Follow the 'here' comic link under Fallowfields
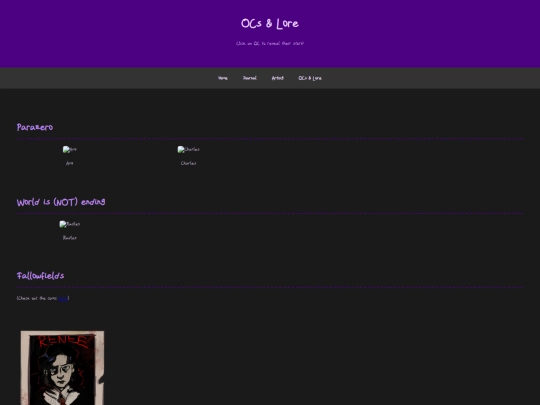Image resolution: width=540 pixels, height=405 pixels. click(63, 298)
